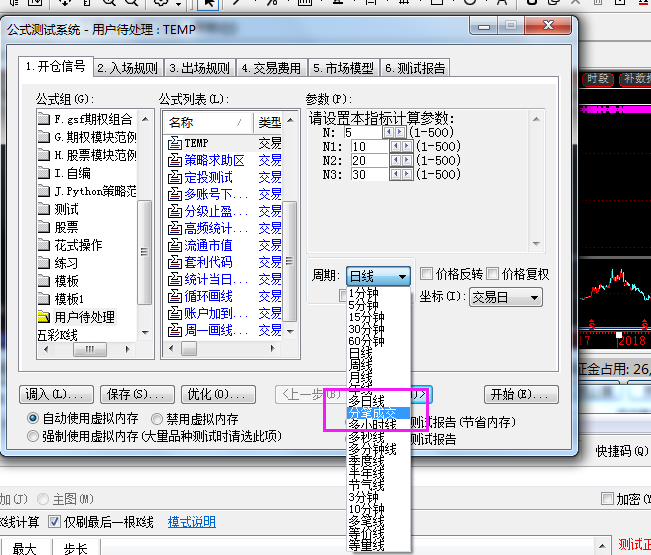Click the 循环画线 formula icon
Image resolution: width=651 pixels, height=555 pixels.
pos(174,297)
